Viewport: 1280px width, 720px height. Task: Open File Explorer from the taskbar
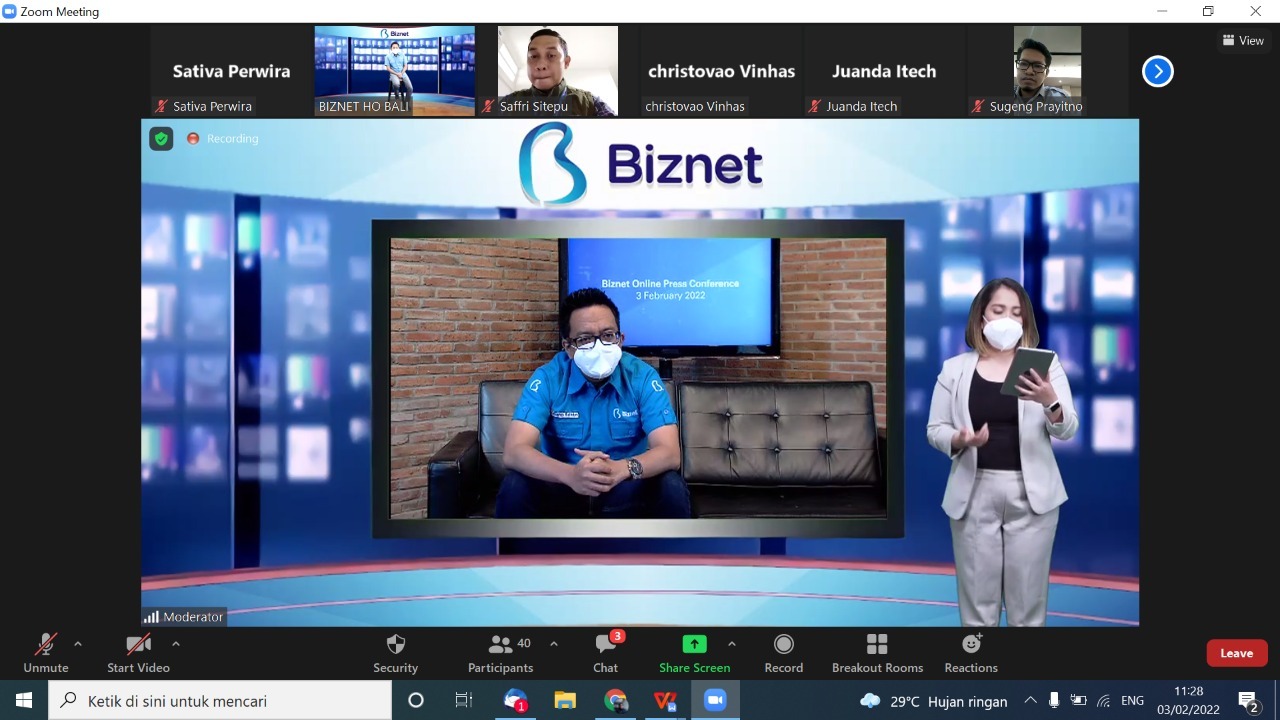pyautogui.click(x=565, y=701)
